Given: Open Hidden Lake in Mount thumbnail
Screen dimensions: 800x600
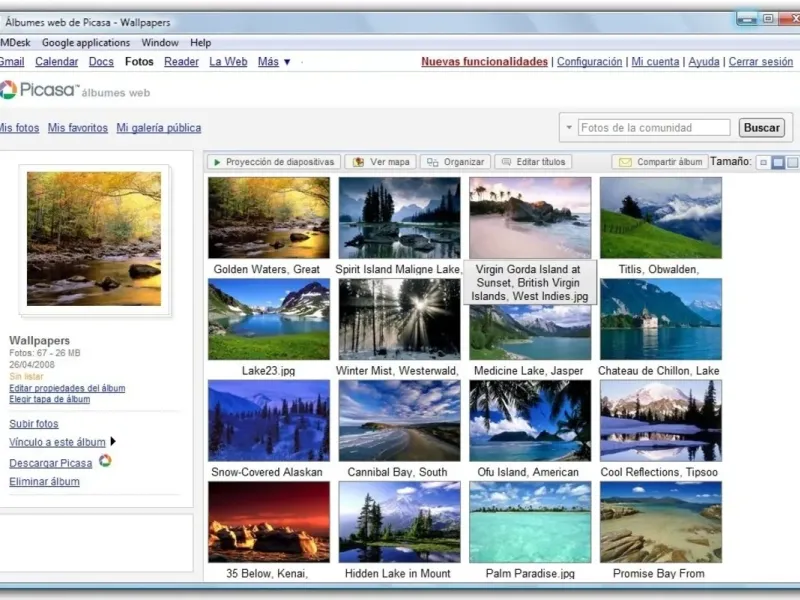Looking at the screenshot, I should (x=399, y=522).
